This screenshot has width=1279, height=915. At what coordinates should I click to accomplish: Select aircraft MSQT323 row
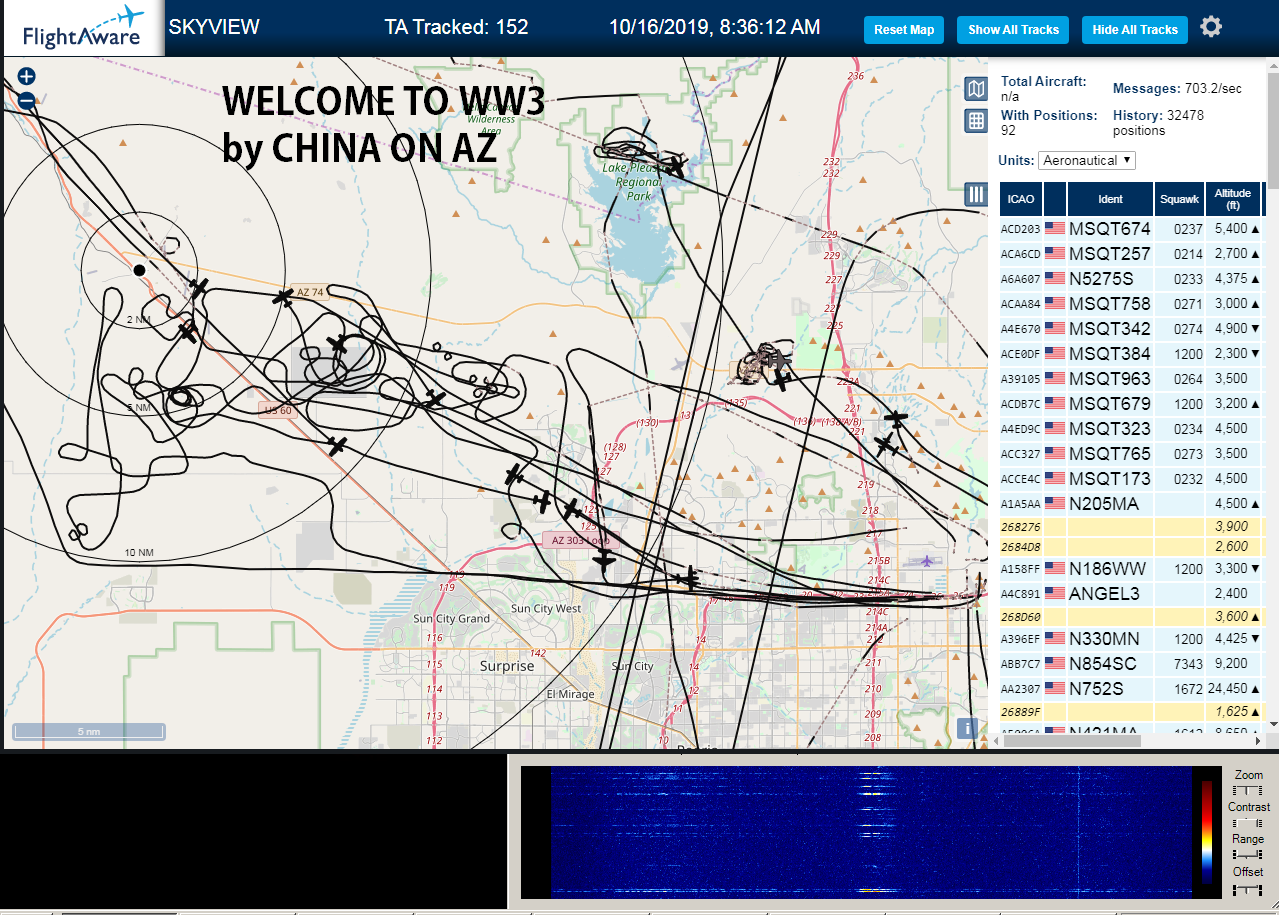[x=1132, y=429]
